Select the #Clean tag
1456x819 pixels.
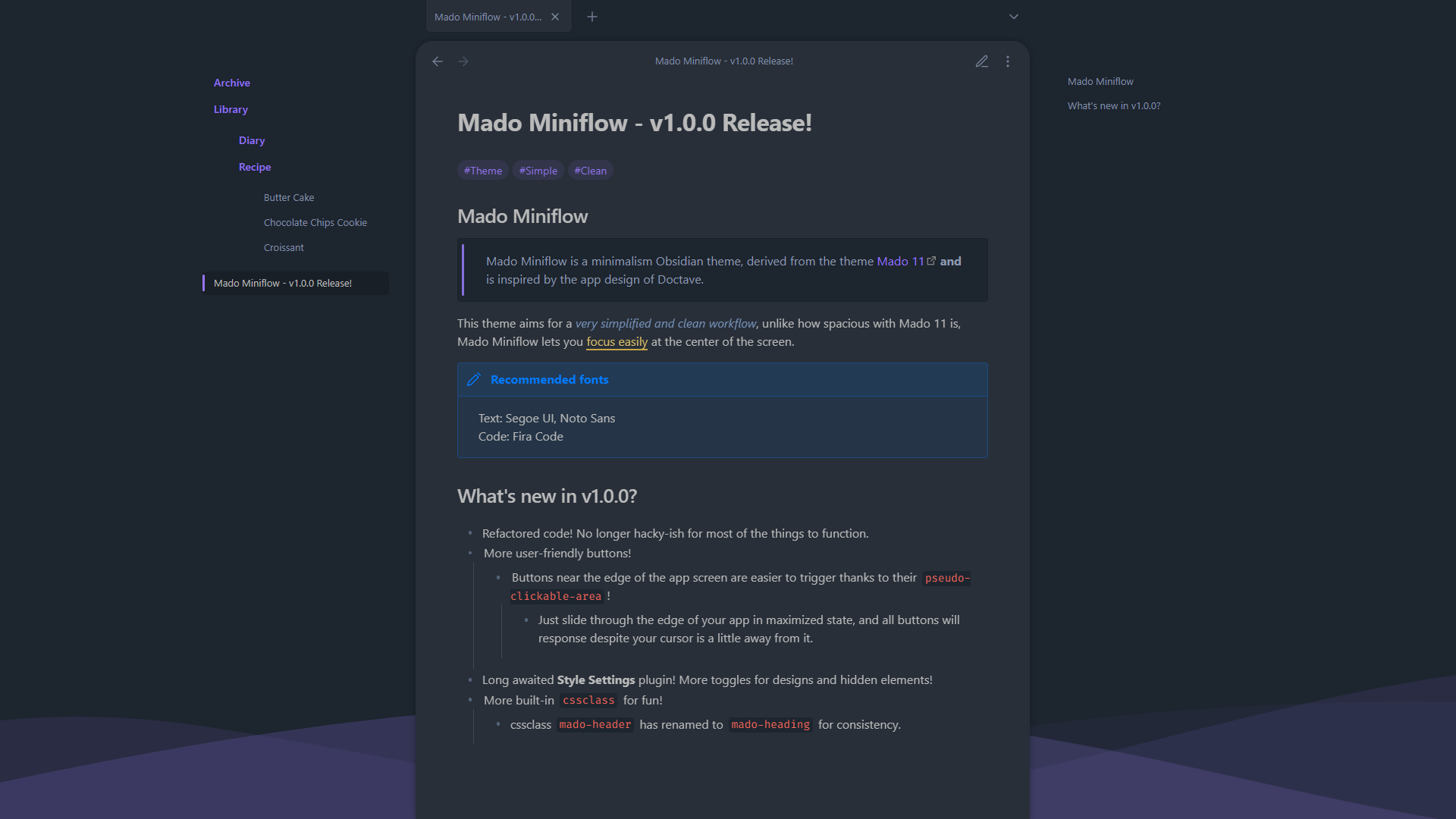(x=591, y=170)
